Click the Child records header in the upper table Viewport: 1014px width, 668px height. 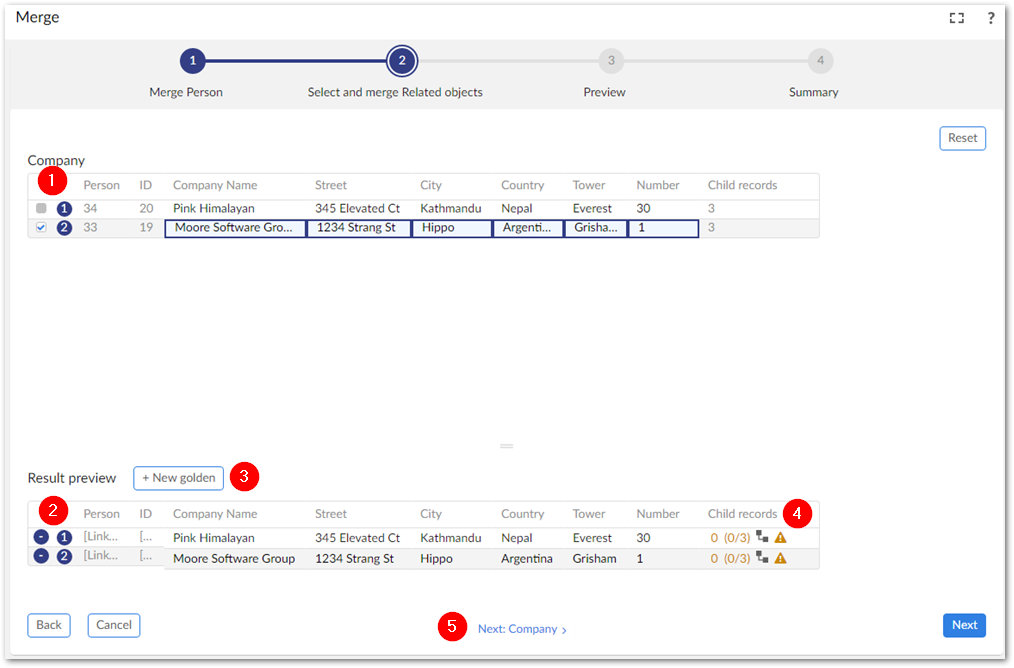(742, 185)
